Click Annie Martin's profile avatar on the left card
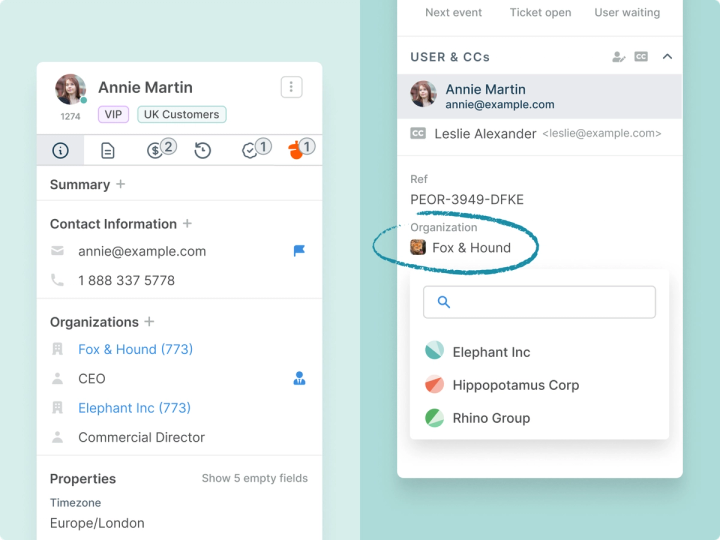 70,89
